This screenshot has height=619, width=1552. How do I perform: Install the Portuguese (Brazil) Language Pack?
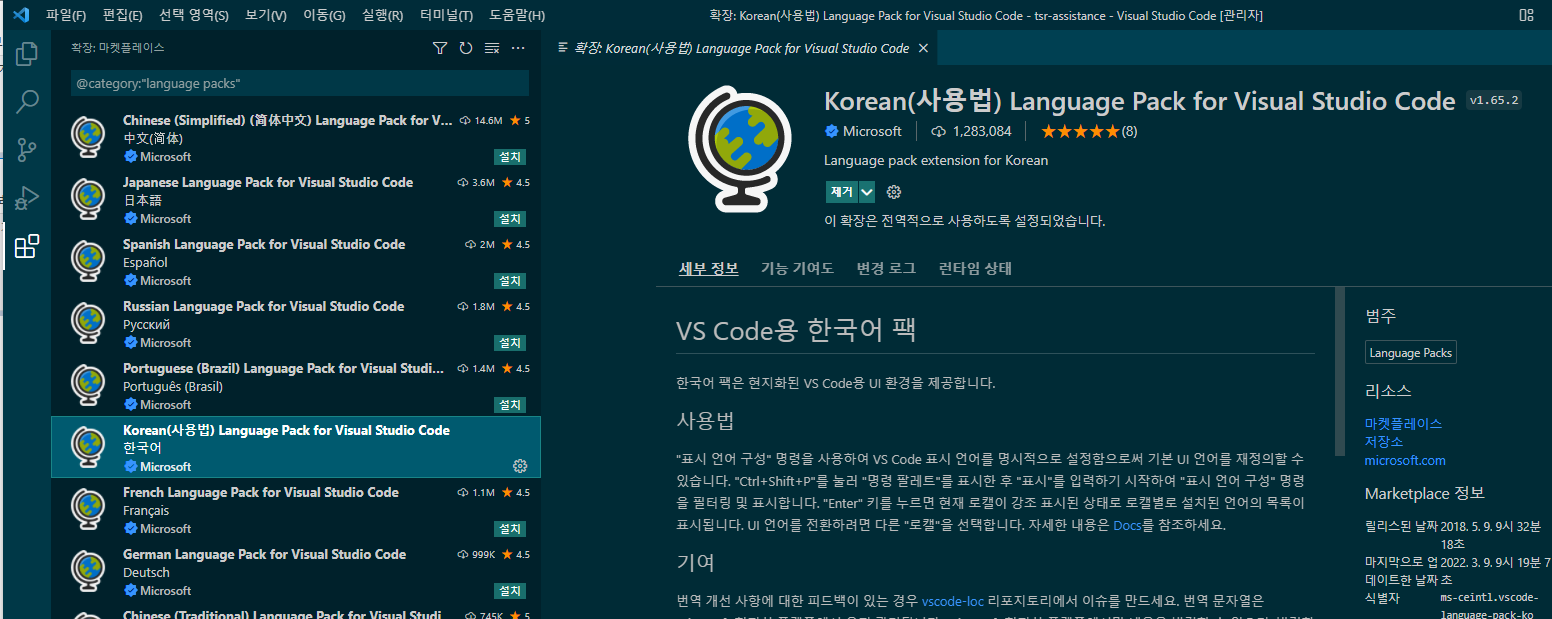[x=510, y=405]
